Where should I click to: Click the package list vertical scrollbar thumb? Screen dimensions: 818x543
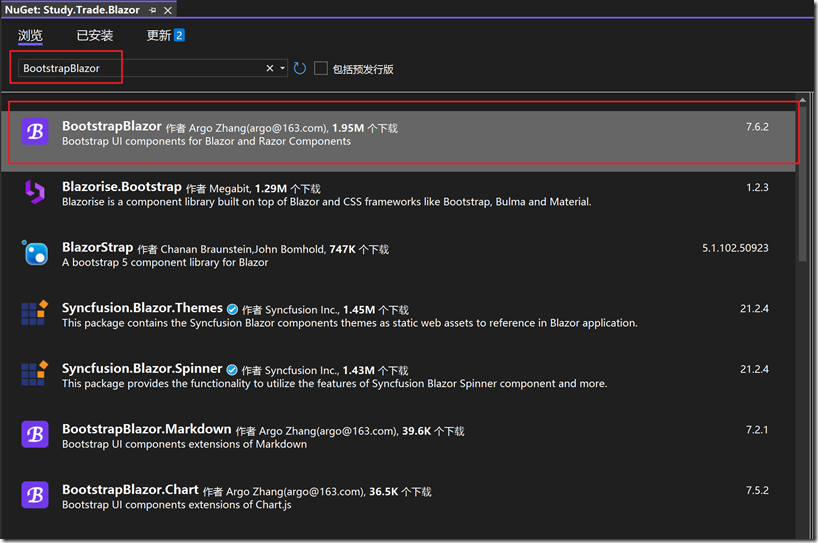pyautogui.click(x=802, y=183)
